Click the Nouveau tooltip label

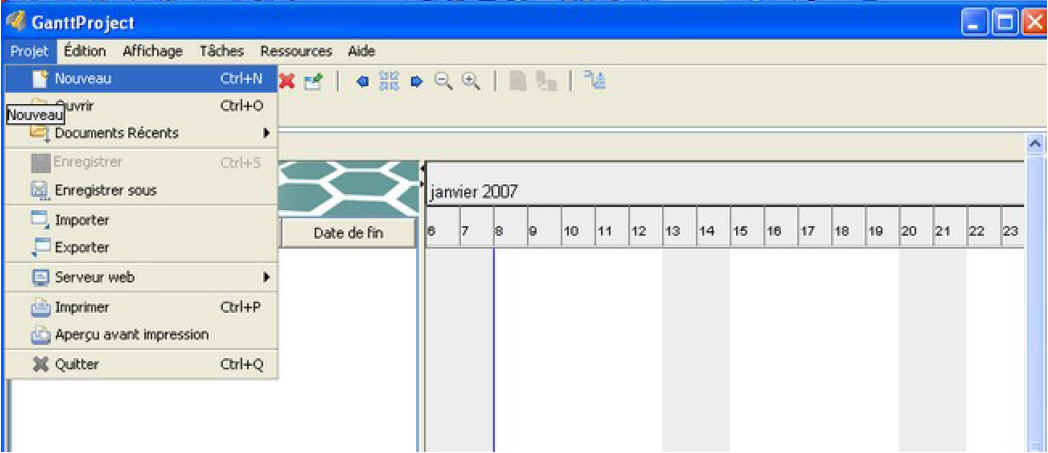[x=35, y=116]
